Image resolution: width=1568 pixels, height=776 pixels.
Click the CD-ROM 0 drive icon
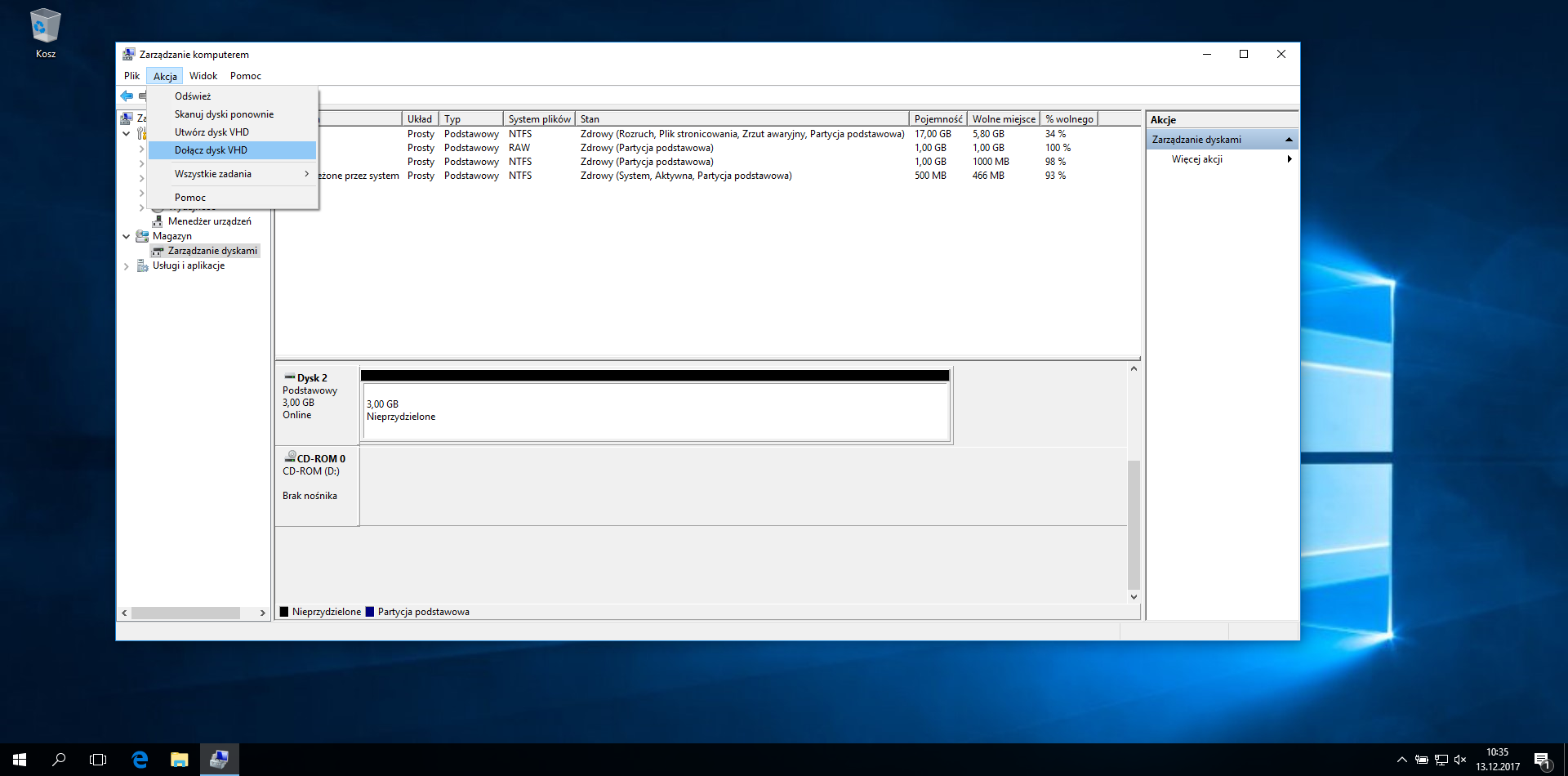290,457
